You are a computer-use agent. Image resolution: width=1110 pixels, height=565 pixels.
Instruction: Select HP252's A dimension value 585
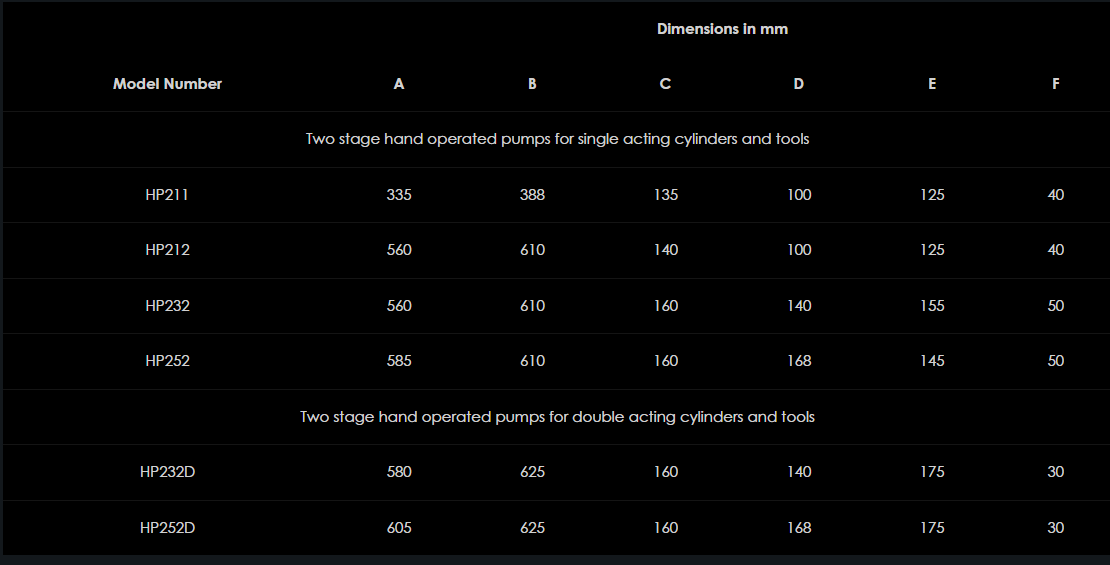click(399, 361)
